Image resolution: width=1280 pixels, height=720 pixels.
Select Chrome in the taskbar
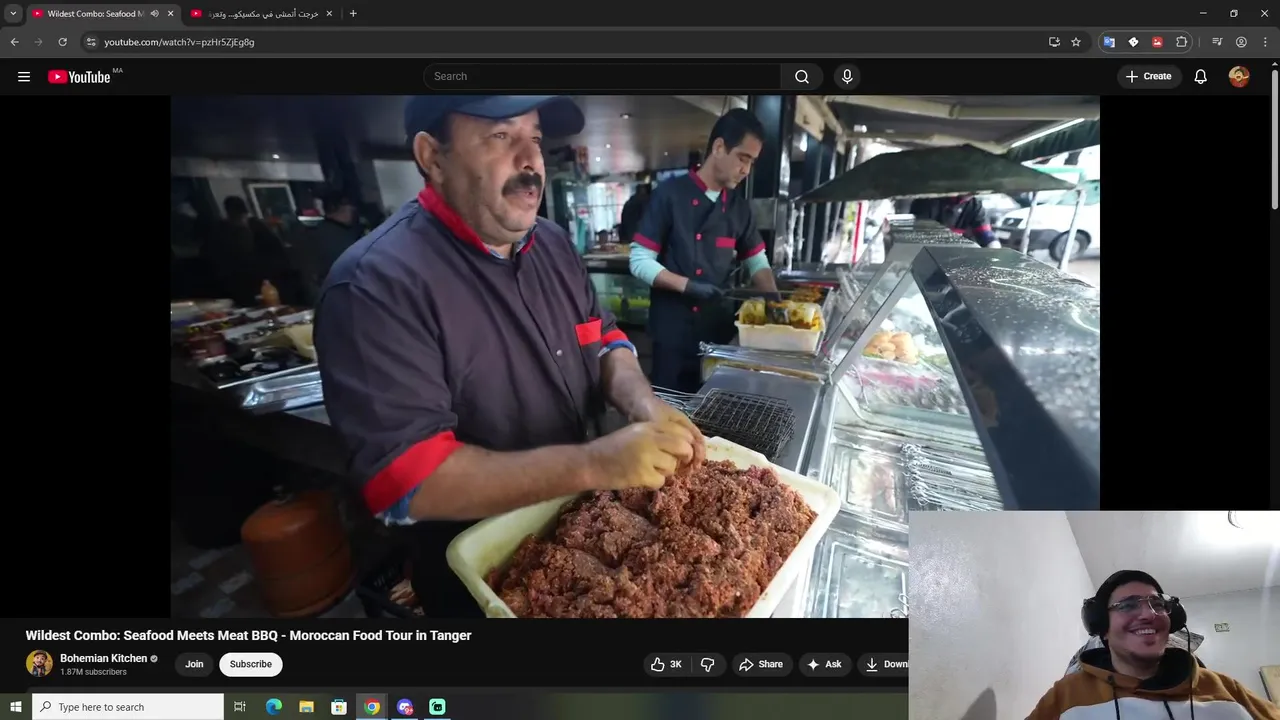tap(372, 707)
